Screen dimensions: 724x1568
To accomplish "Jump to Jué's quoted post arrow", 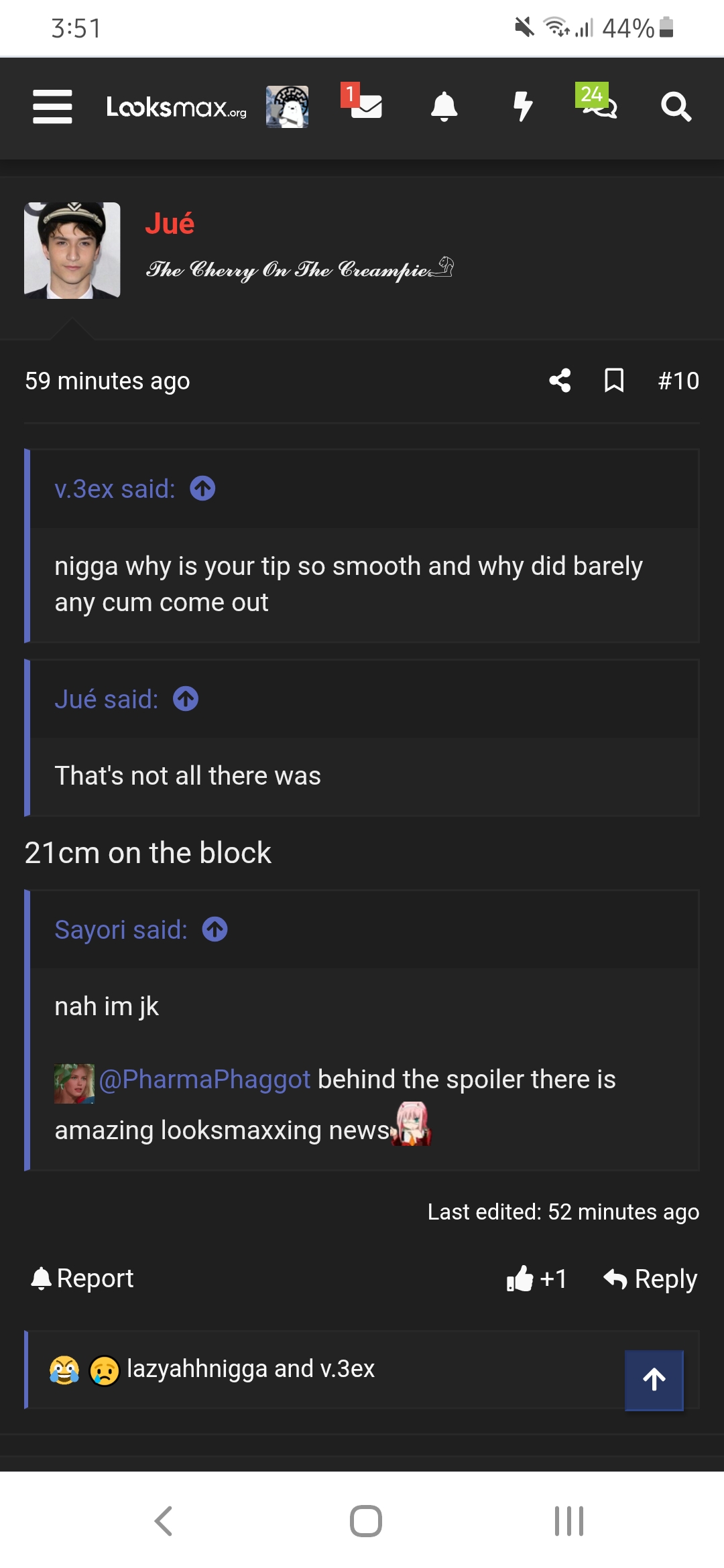I will (186, 699).
